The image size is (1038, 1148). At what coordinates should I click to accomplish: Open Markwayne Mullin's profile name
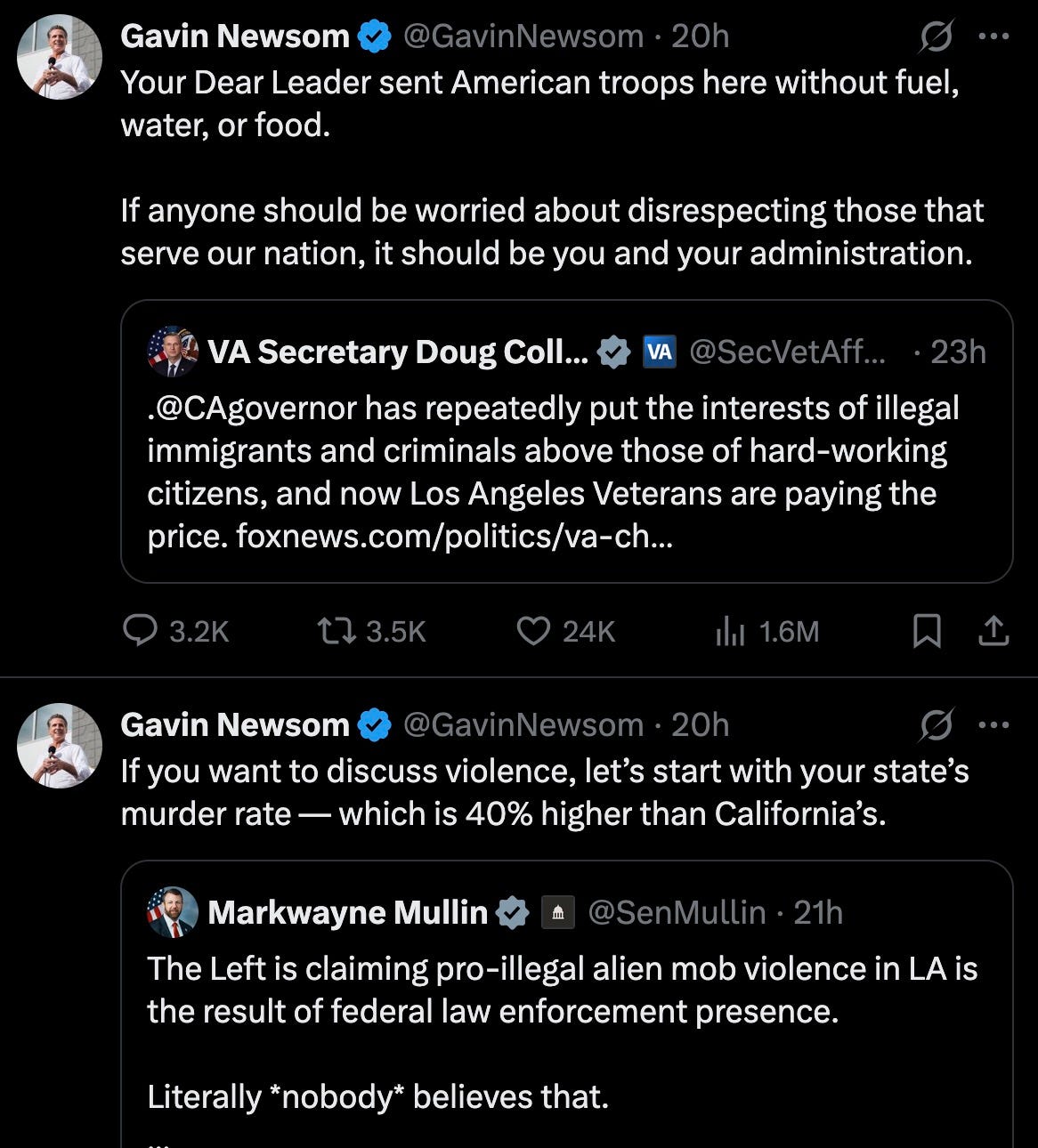click(348, 912)
